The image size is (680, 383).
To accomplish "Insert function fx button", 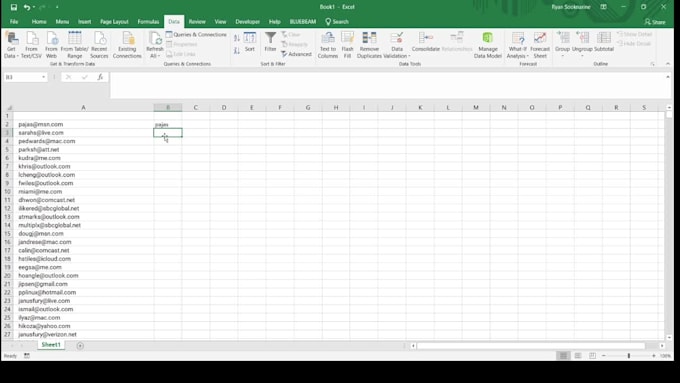I will pos(100,77).
